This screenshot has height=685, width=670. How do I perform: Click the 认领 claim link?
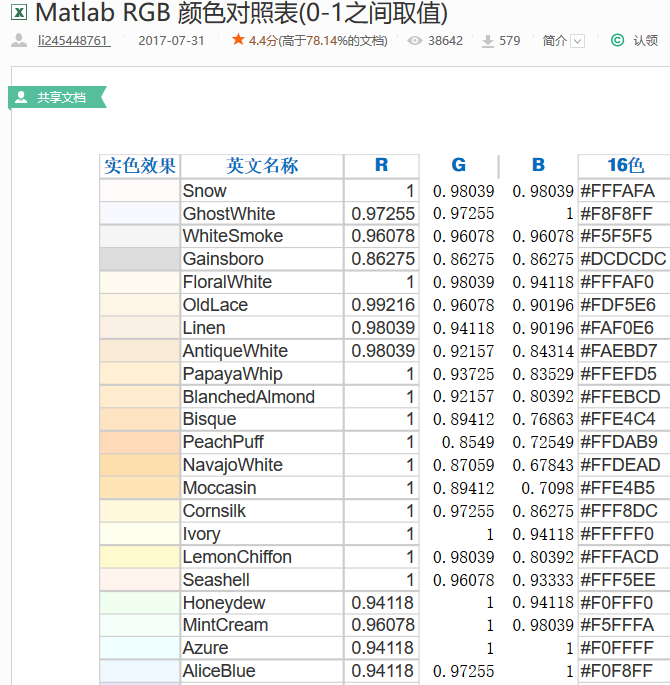(646, 41)
